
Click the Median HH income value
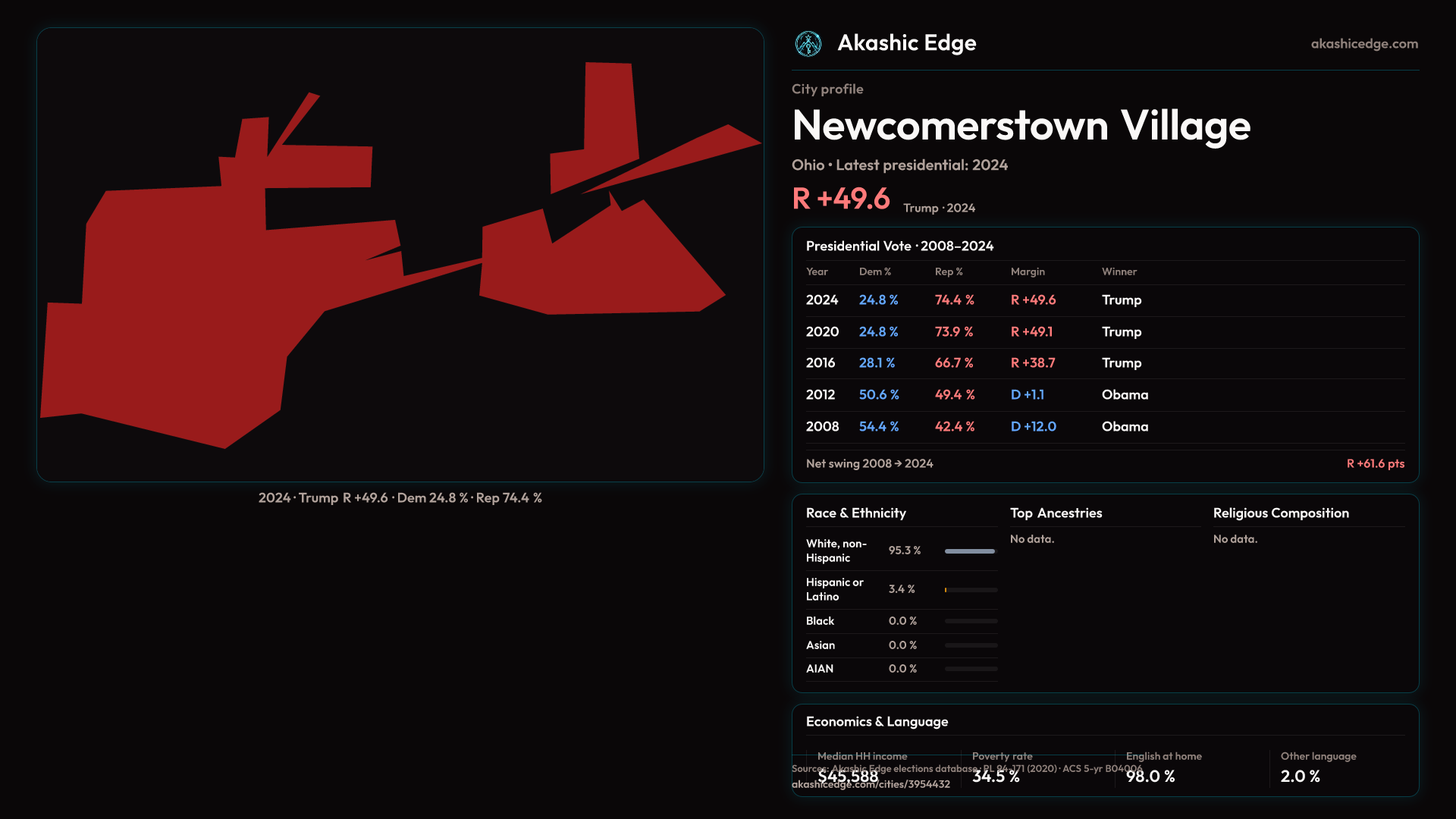tap(848, 777)
